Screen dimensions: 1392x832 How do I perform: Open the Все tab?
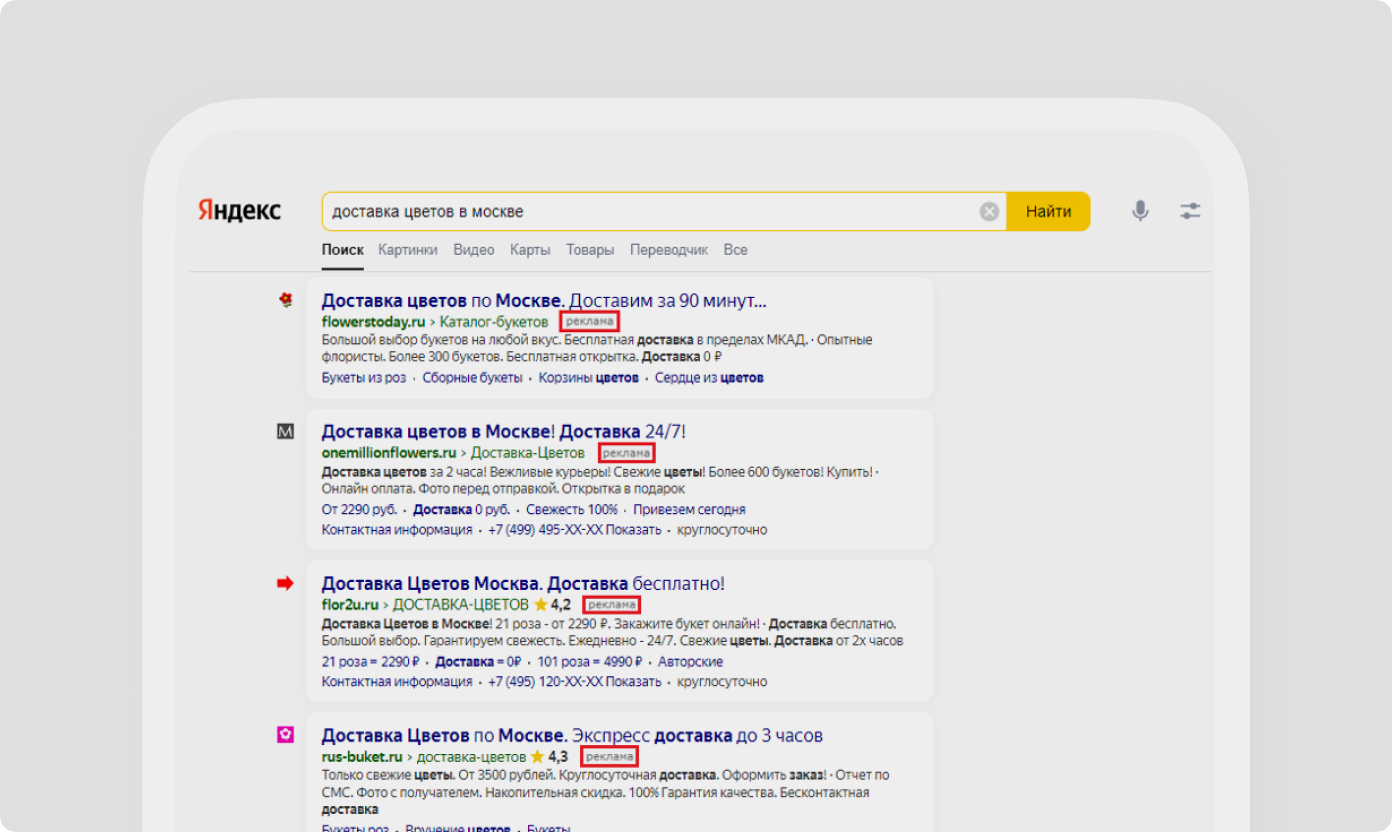735,250
